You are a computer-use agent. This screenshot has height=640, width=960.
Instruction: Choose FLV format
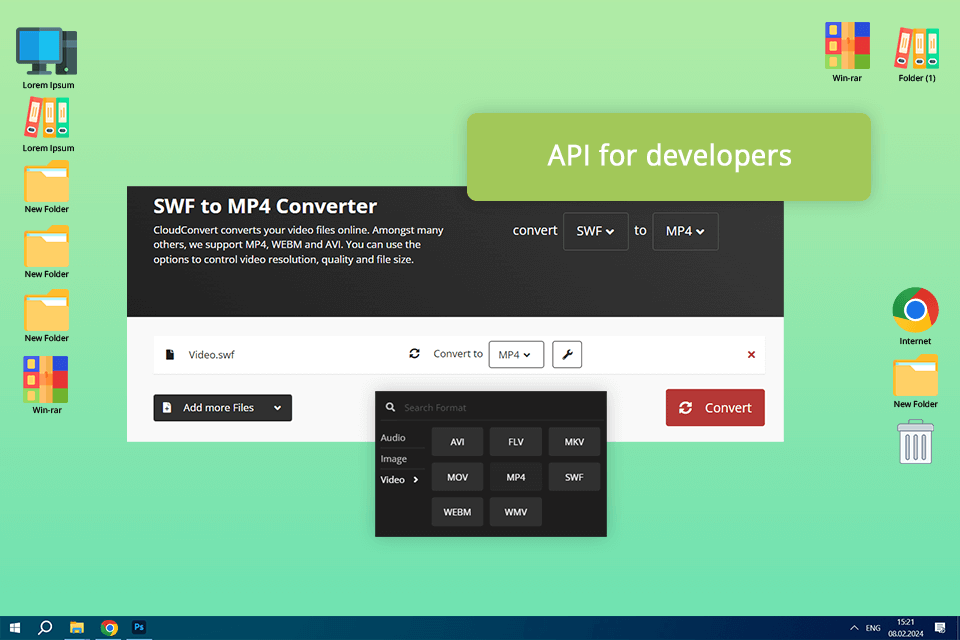[516, 442]
